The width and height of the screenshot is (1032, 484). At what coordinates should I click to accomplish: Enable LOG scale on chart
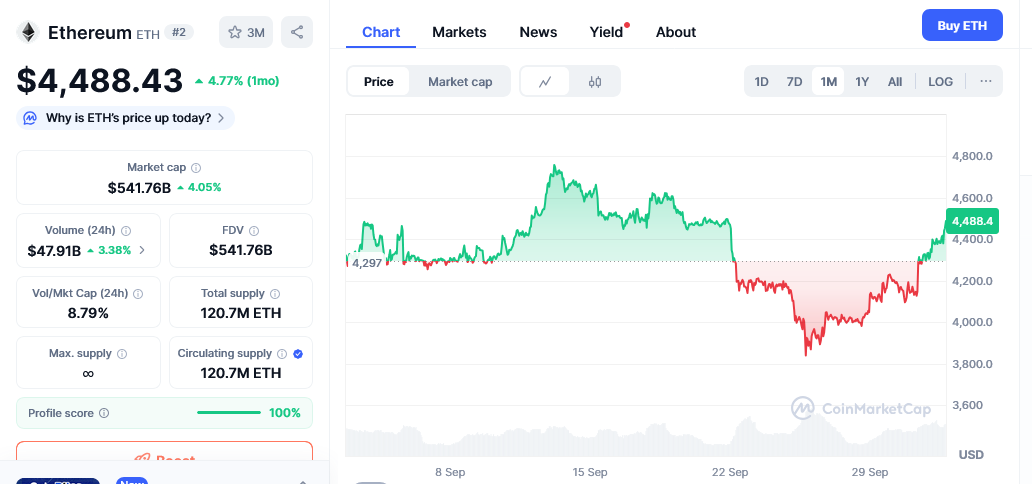940,82
